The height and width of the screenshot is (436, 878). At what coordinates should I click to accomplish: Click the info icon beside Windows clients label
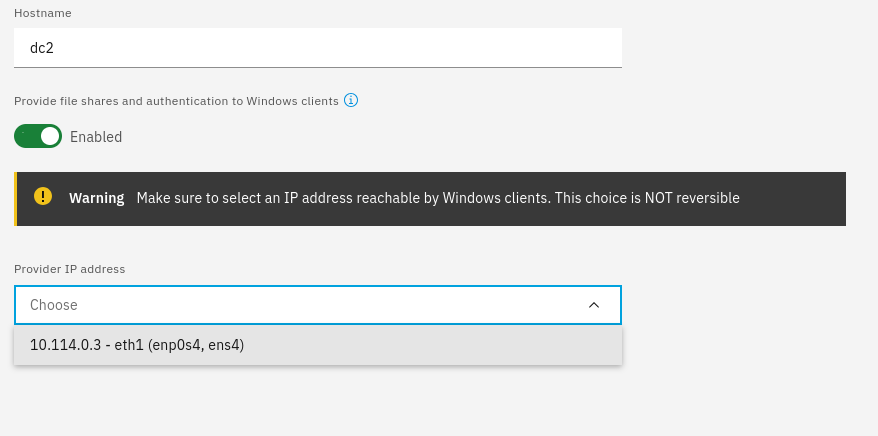(x=351, y=100)
